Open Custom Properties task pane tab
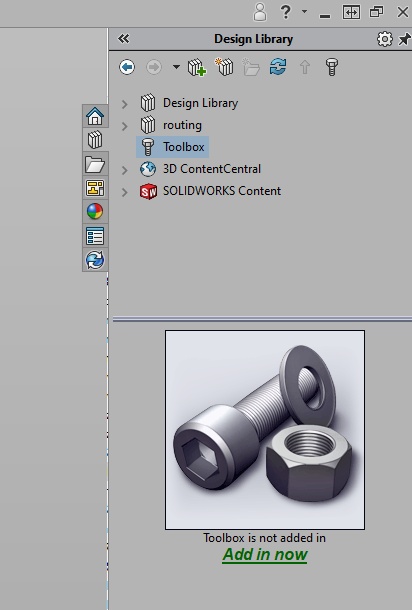 click(x=95, y=236)
